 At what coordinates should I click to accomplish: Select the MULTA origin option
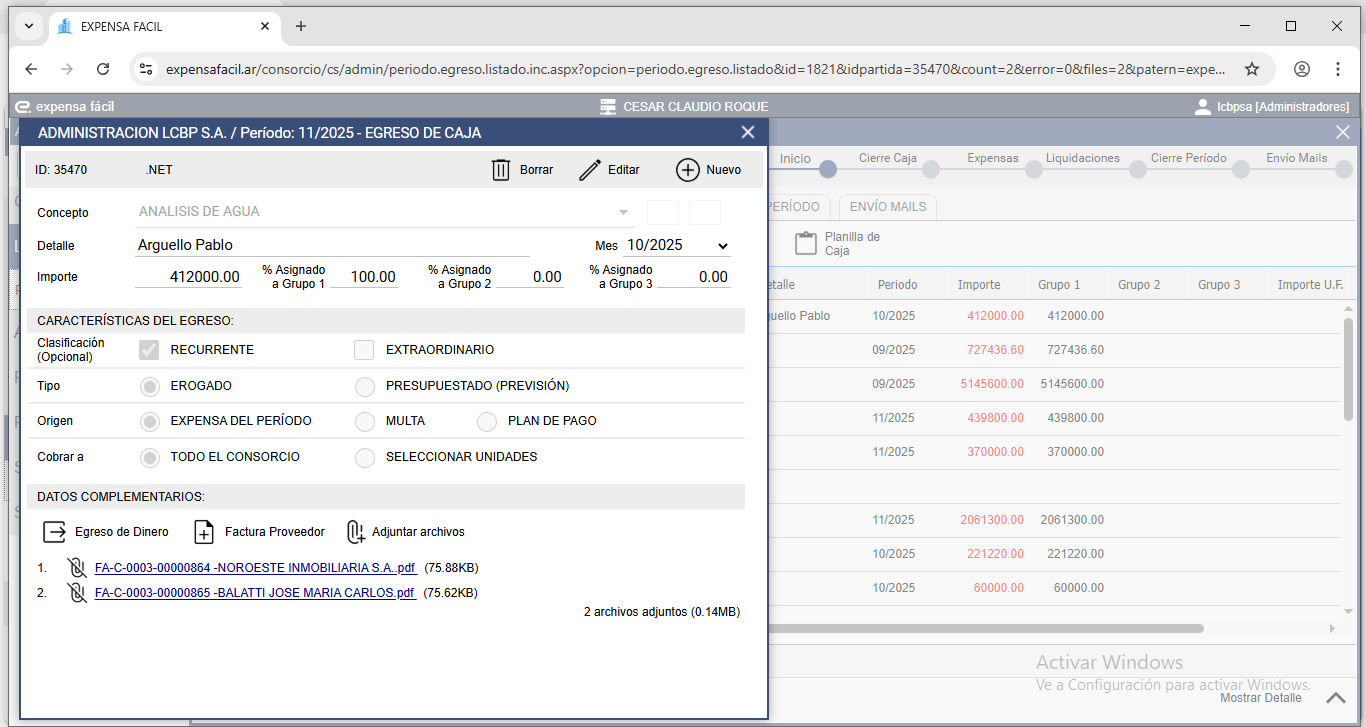click(x=365, y=422)
